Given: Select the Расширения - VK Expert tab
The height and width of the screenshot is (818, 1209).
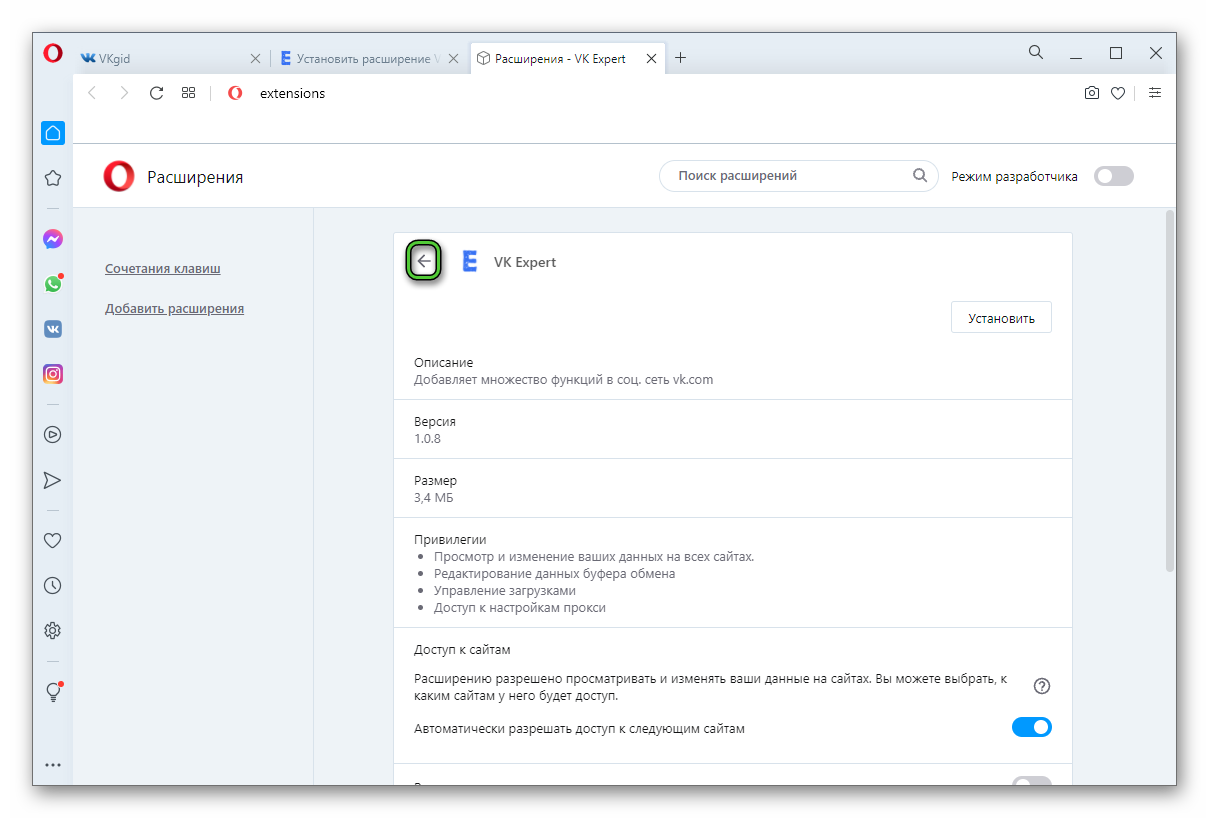Looking at the screenshot, I should coord(568,59).
